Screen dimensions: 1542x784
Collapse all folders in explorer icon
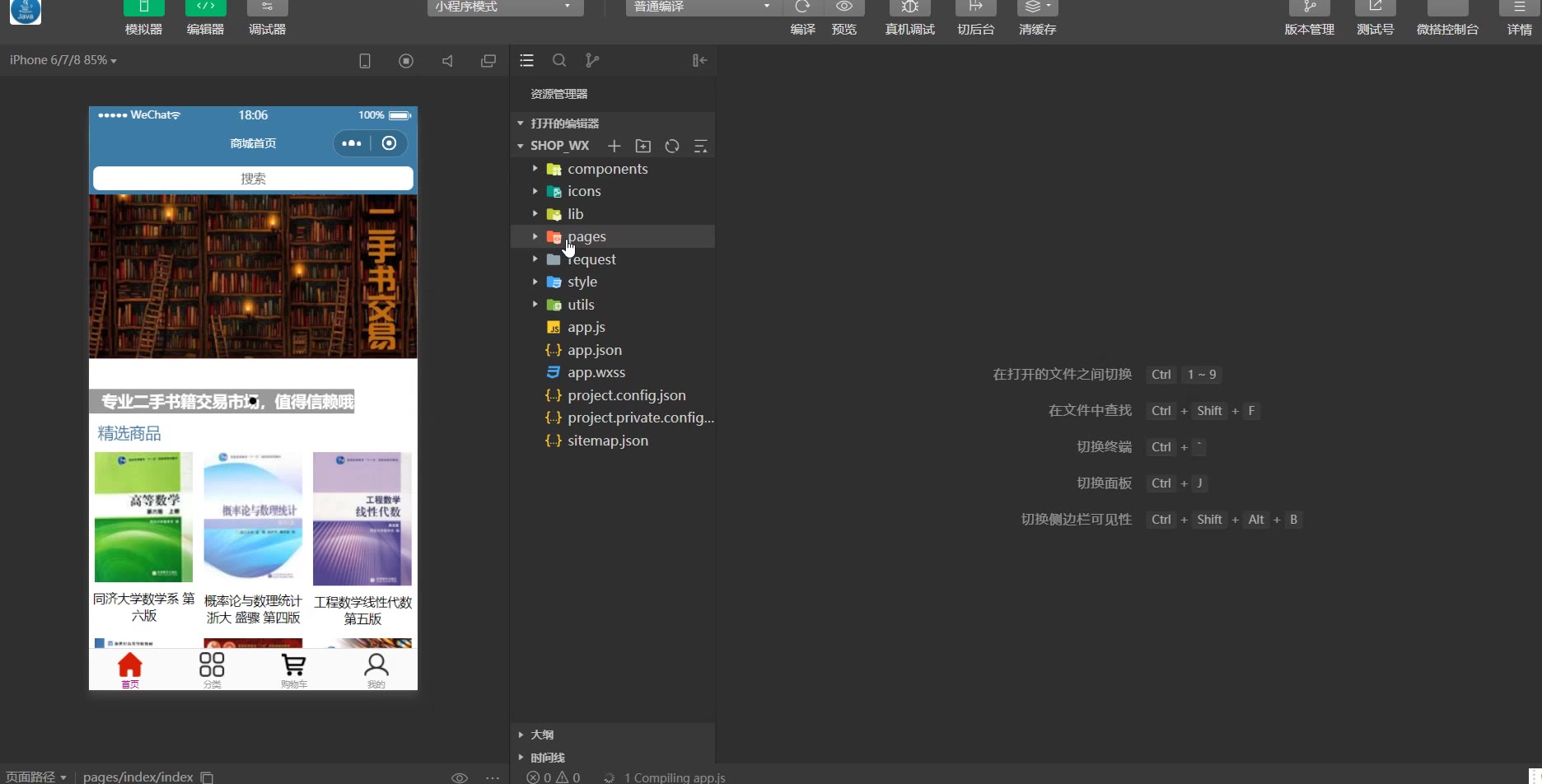[701, 146]
